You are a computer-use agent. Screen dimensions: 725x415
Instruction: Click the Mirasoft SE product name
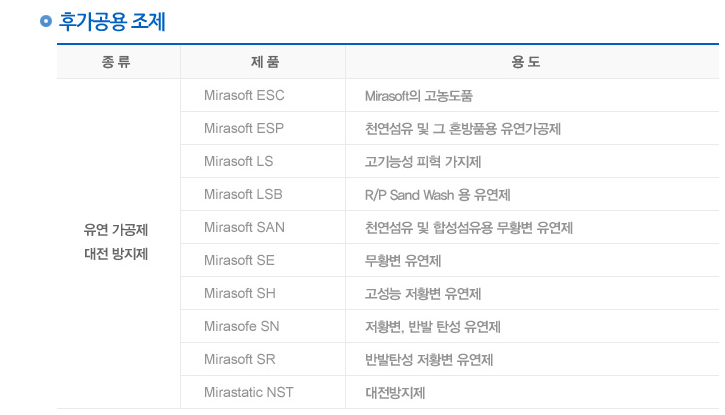pos(238,260)
